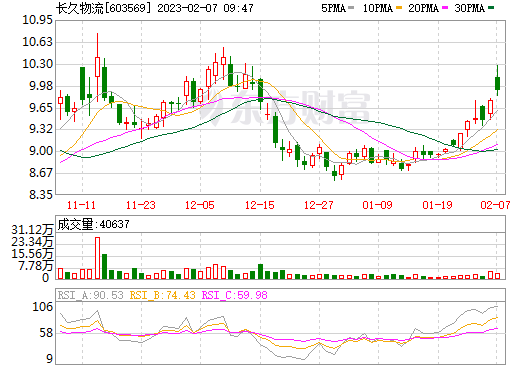Viewport: 520px width, 365px height.
Task: Click the 8.35 price axis label
Action: (x=41, y=194)
